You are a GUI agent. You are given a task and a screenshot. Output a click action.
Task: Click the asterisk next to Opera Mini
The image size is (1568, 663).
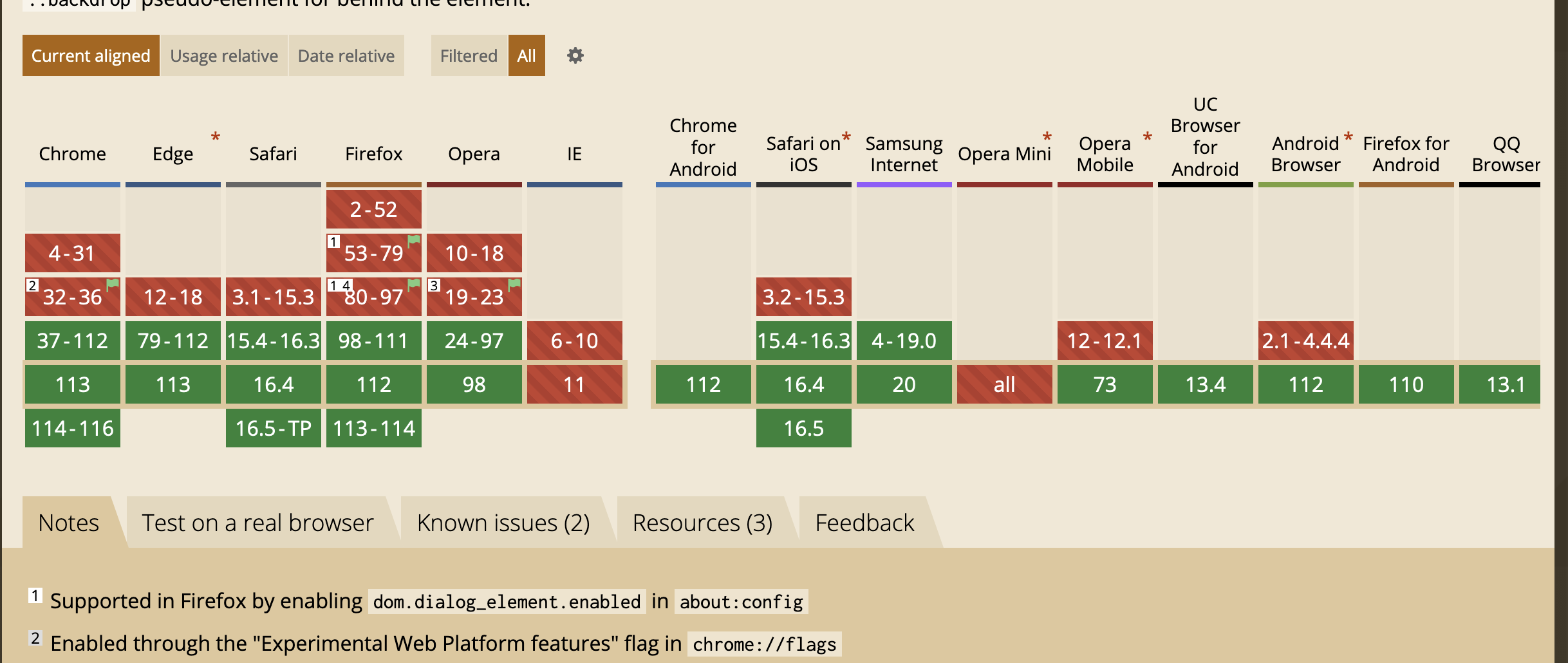[1047, 138]
